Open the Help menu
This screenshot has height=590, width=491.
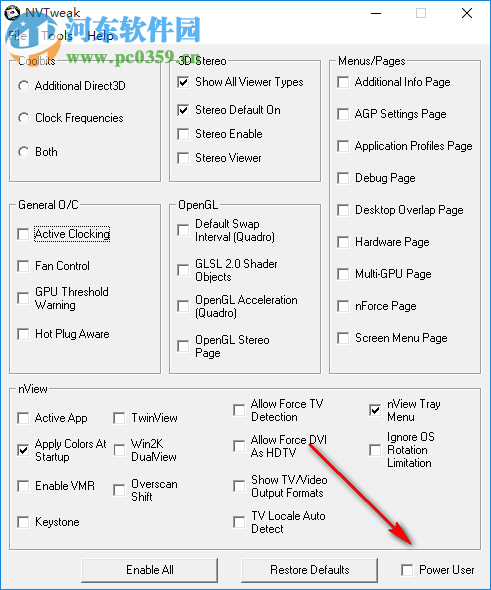point(100,36)
